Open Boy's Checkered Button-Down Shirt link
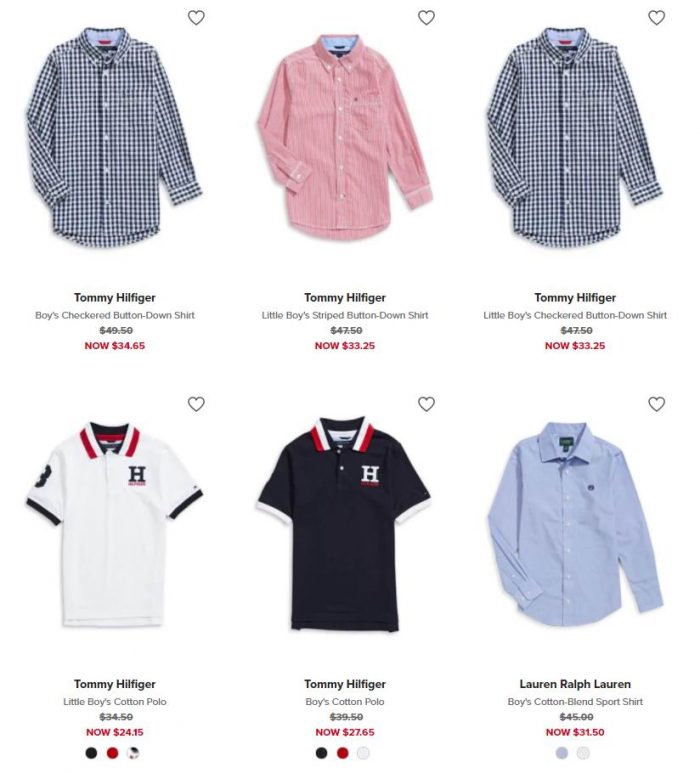Viewport: 700px width, 773px height. point(115,315)
